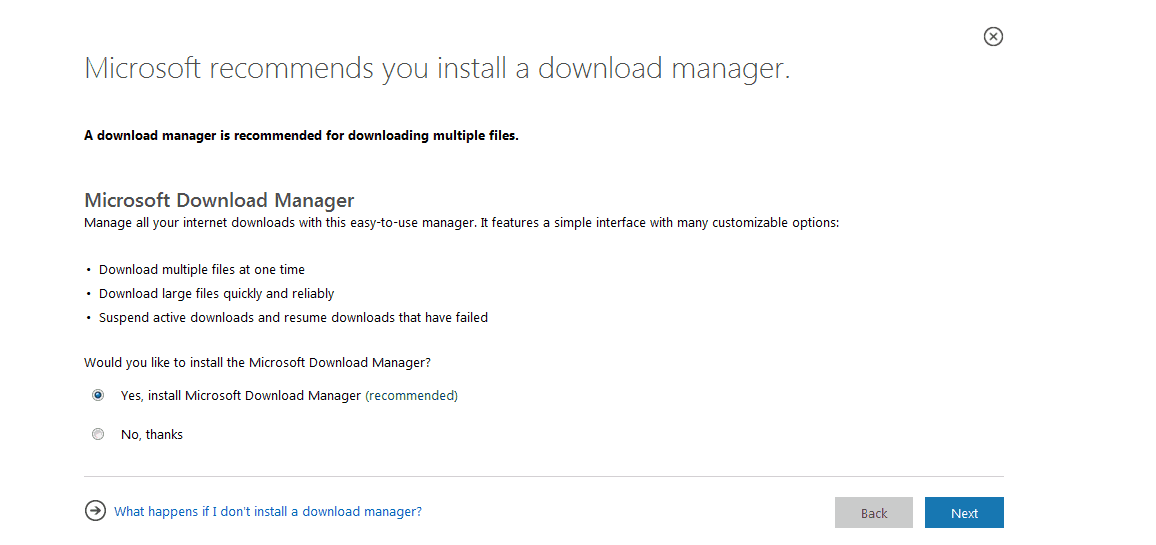Click the "Manage all your internet downloads" description
This screenshot has height=545, width=1156.
pos(462,222)
